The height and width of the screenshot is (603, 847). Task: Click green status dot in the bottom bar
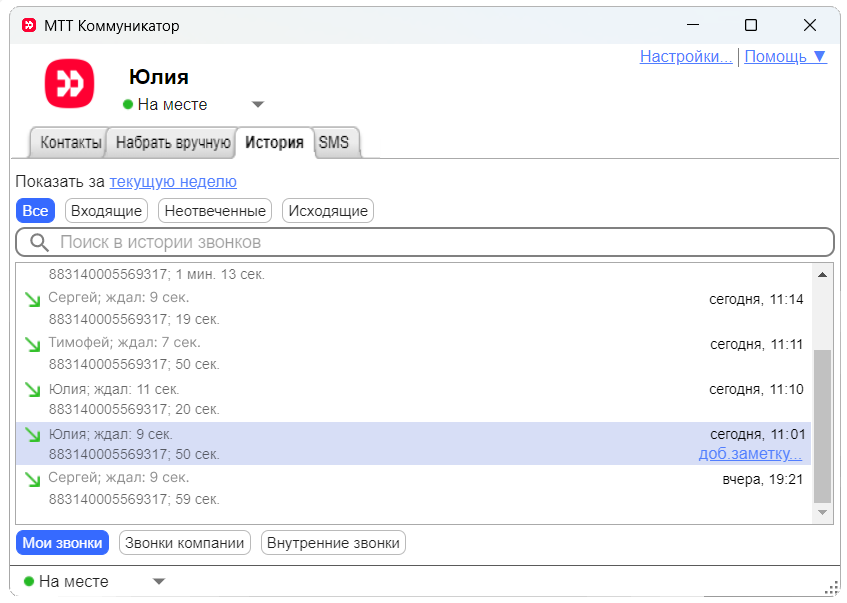pyautogui.click(x=29, y=581)
